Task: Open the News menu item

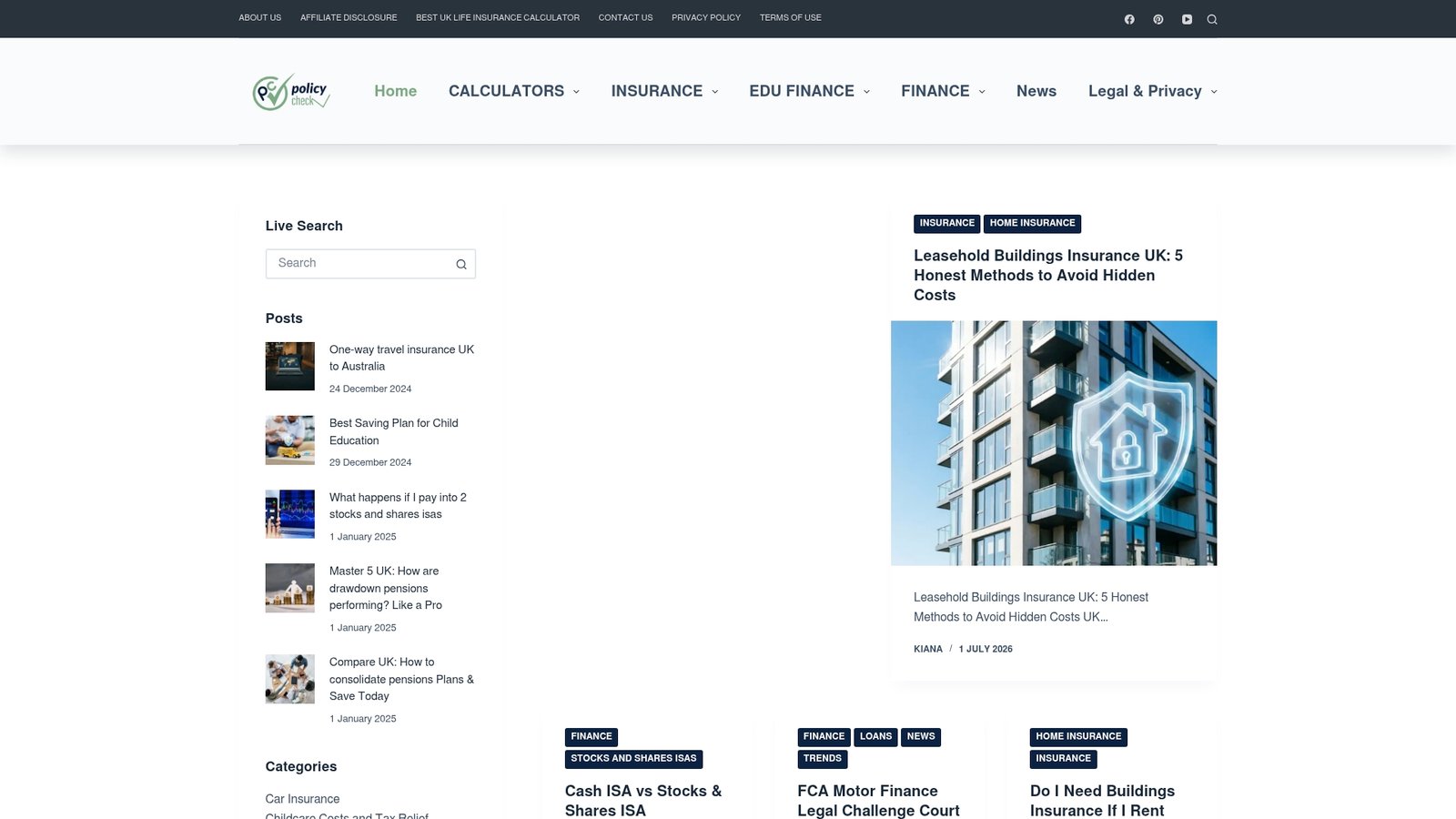Action: coord(1036,91)
